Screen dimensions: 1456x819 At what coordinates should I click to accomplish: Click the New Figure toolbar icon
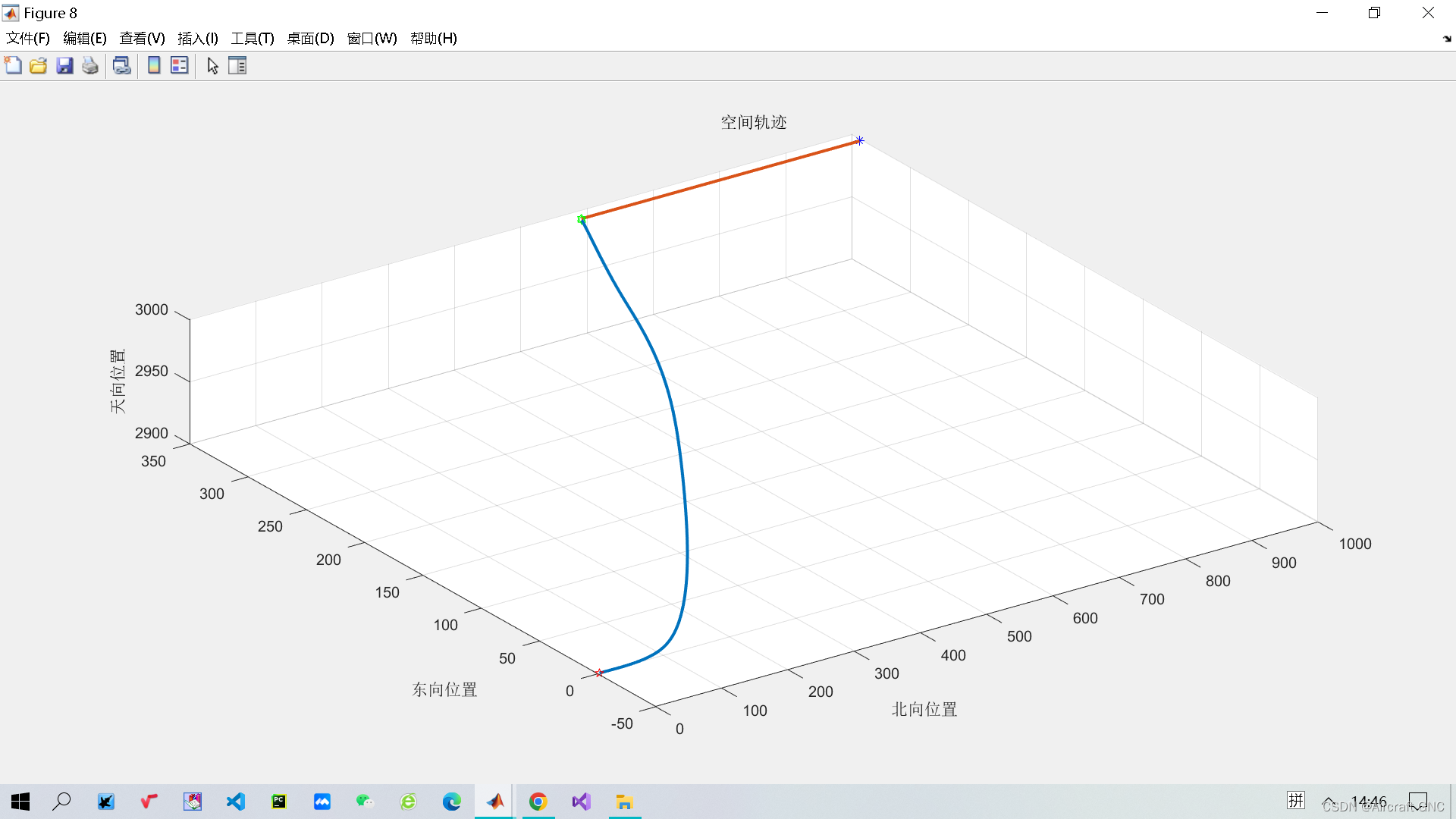tap(13, 66)
